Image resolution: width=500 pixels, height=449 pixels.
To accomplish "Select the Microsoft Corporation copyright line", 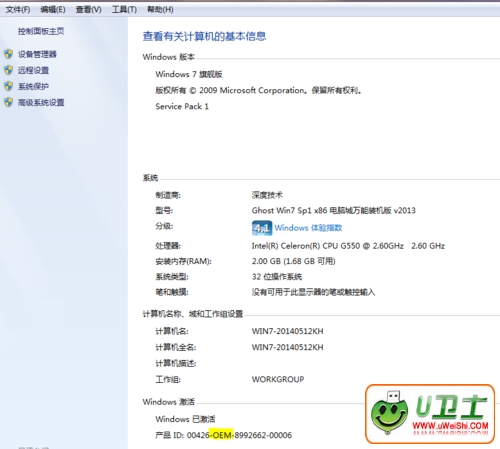I will [258, 90].
